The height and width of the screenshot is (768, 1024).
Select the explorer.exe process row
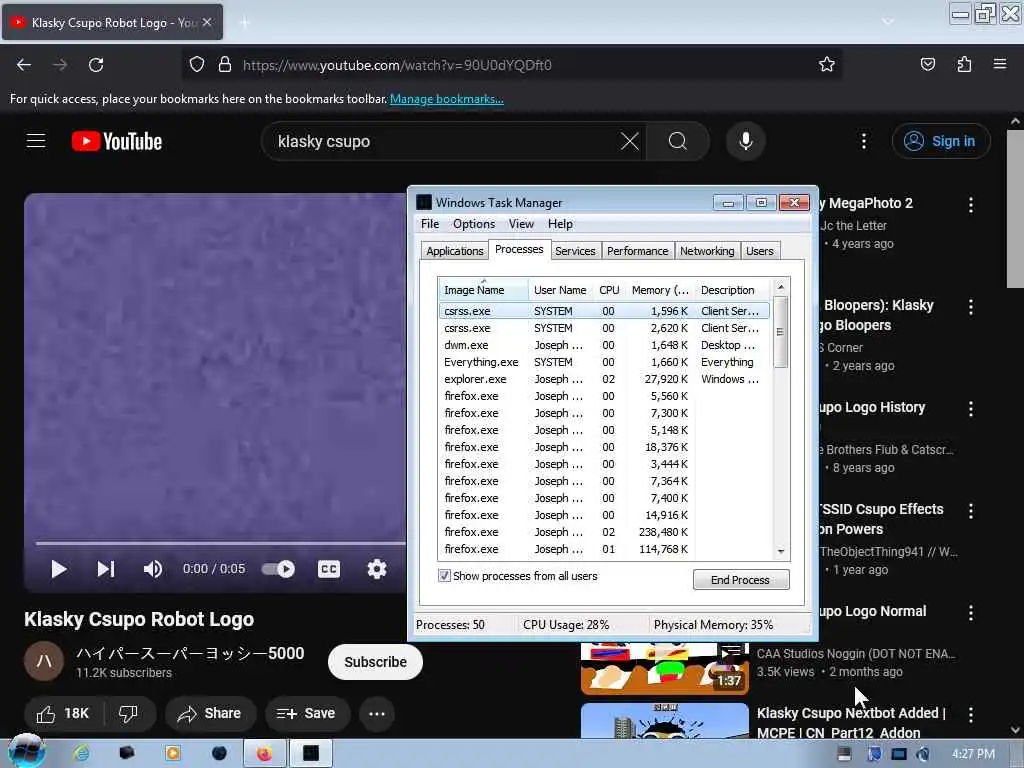604,379
